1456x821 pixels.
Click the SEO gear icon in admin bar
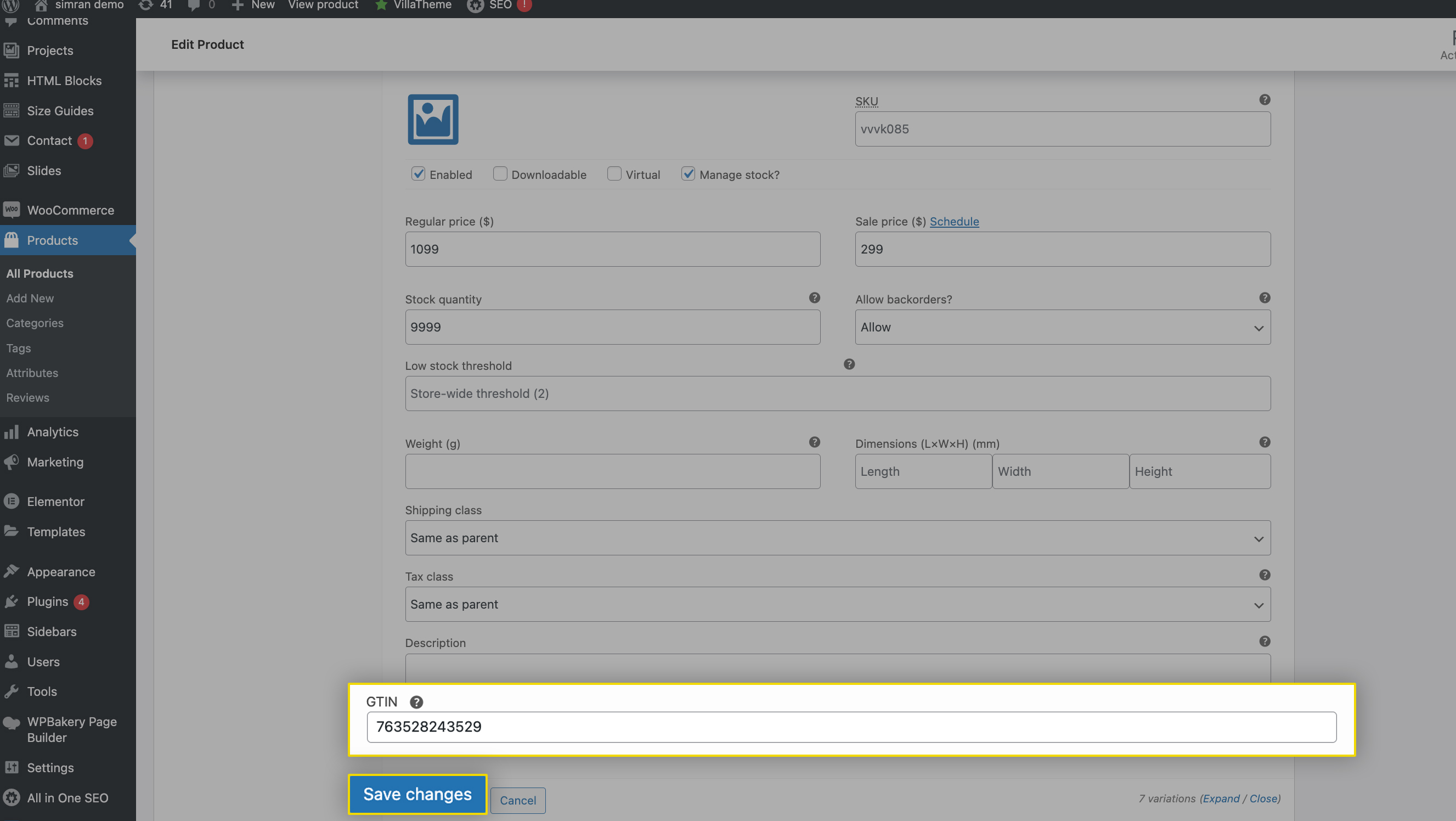tap(475, 5)
